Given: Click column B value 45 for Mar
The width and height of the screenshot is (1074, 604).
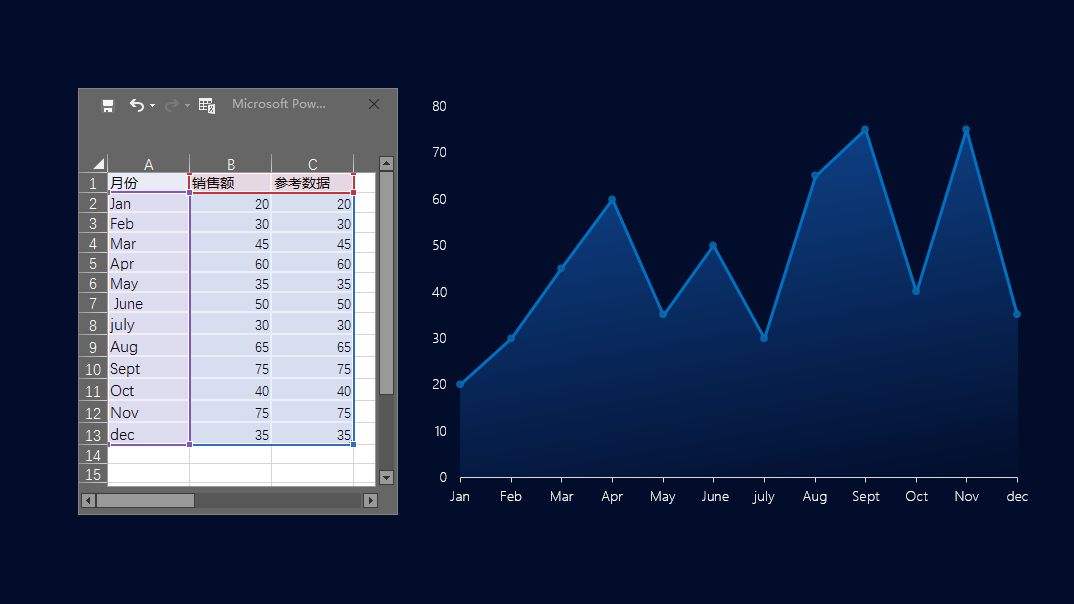Looking at the screenshot, I should (231, 243).
